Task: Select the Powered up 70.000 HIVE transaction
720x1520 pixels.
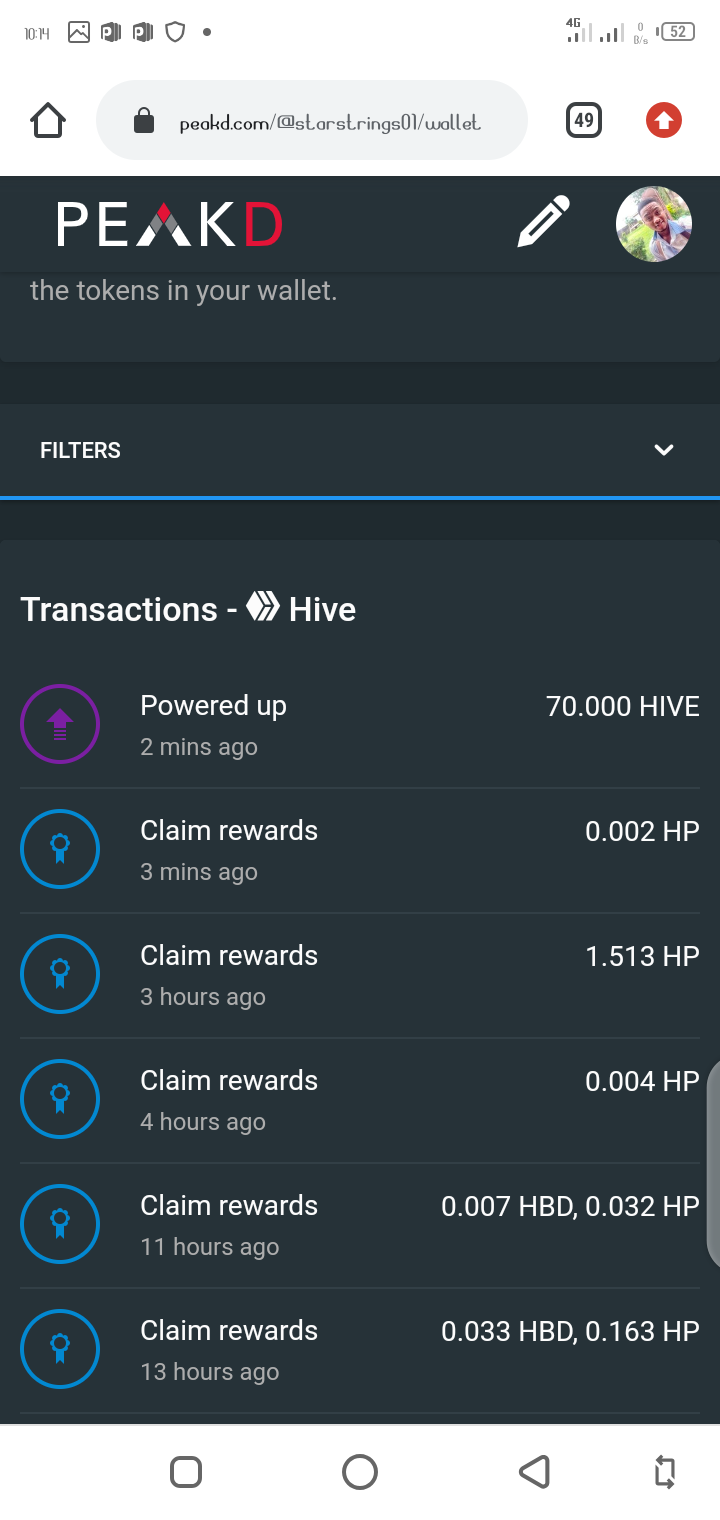Action: tap(360, 725)
